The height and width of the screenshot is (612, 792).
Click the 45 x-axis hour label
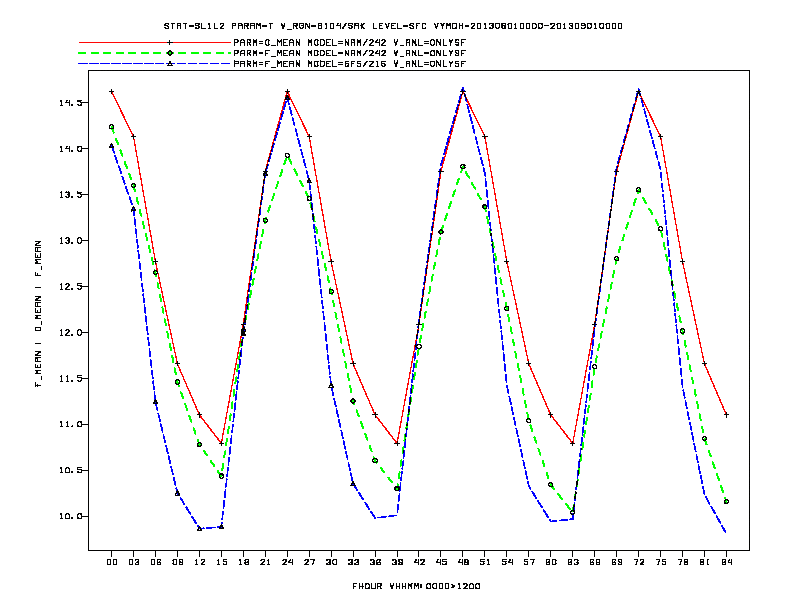[x=441, y=562]
